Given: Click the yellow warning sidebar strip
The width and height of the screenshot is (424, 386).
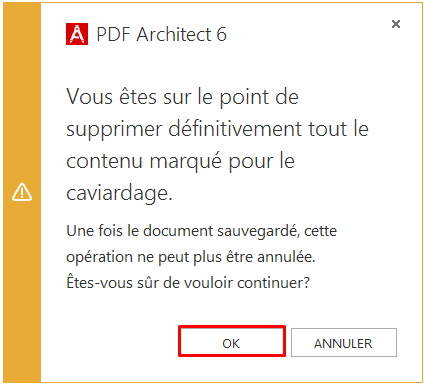Looking at the screenshot, I should tap(22, 193).
